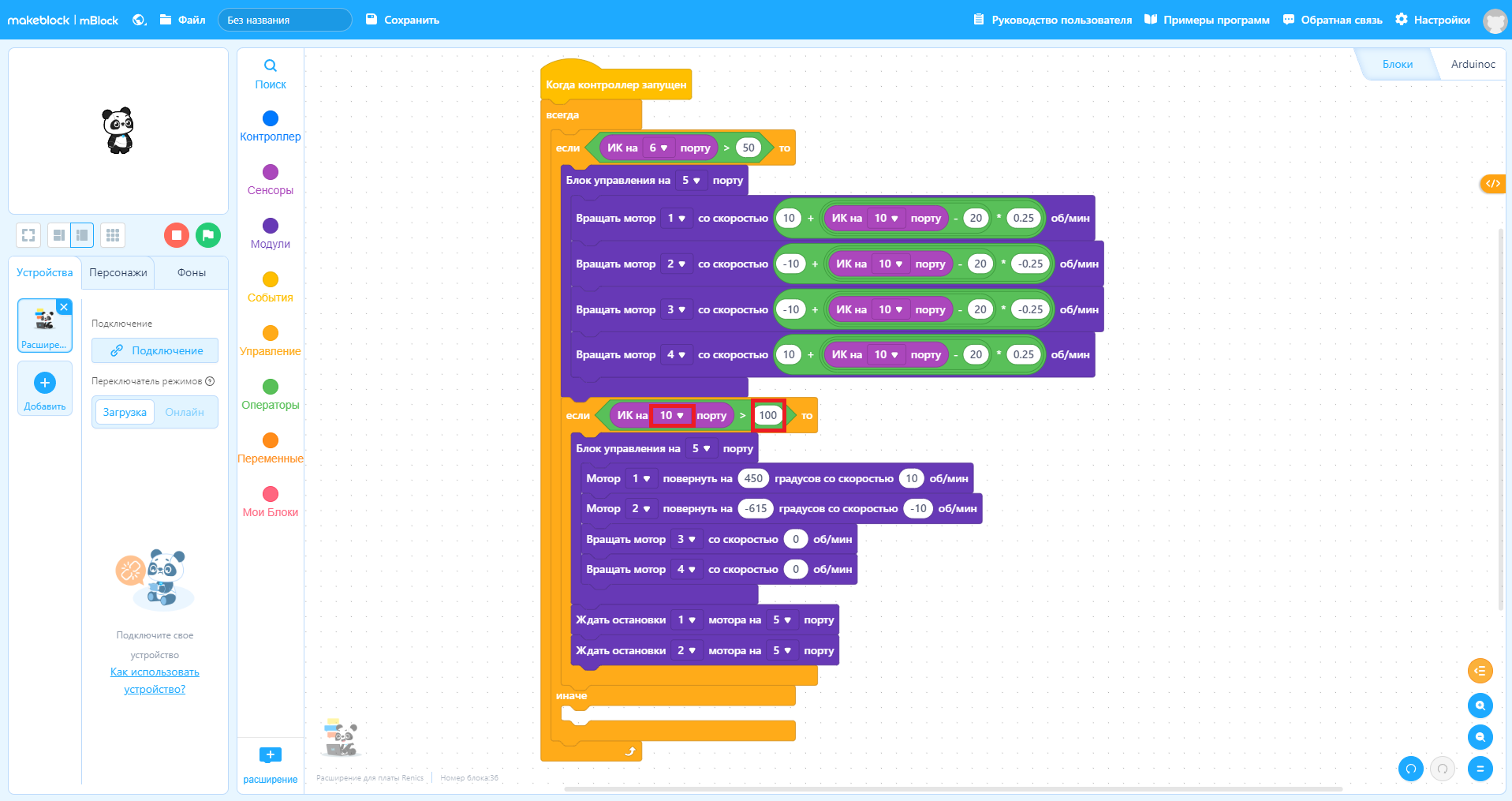Edit the value 100 in second condition

768,415
